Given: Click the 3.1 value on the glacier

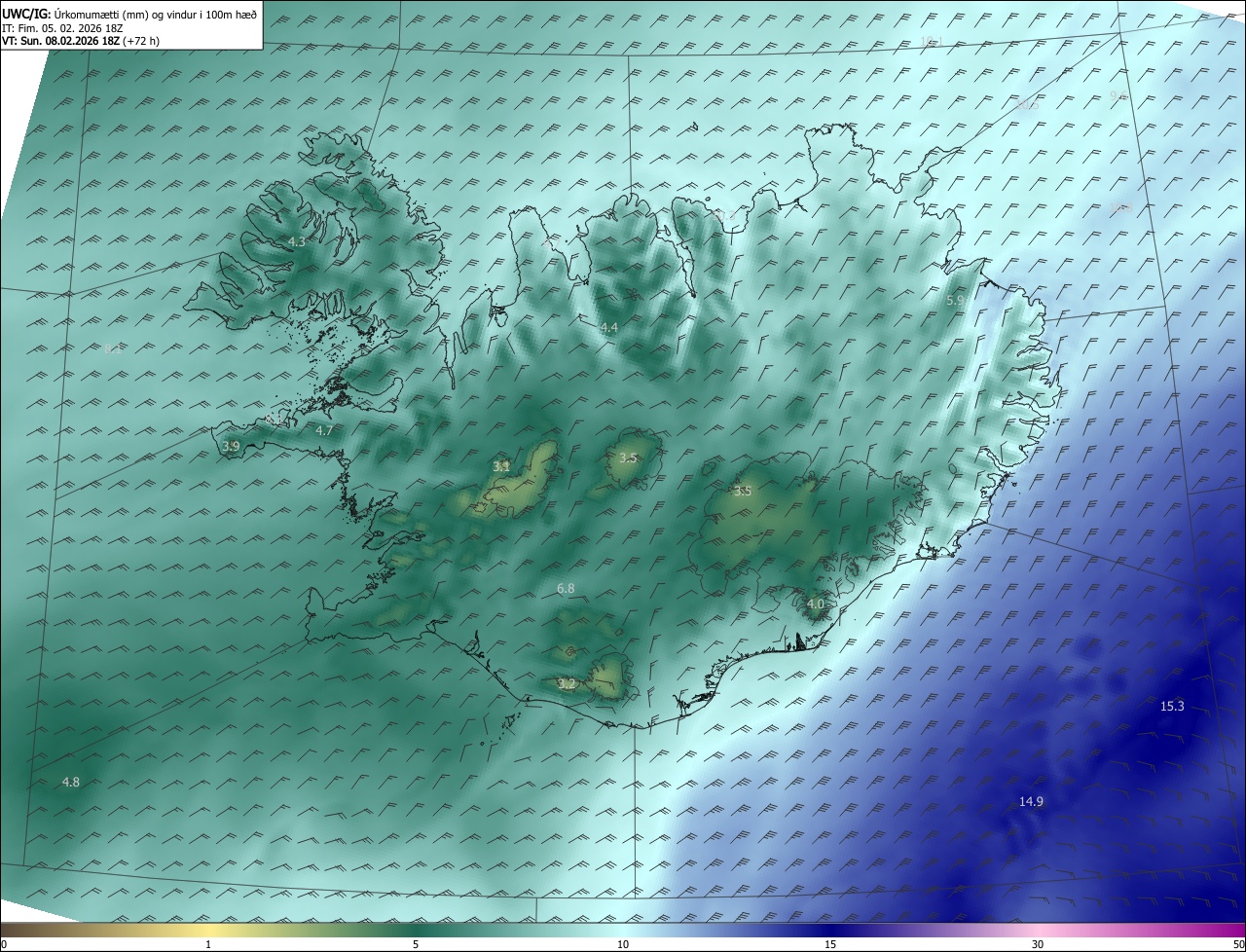Looking at the screenshot, I should point(501,467).
